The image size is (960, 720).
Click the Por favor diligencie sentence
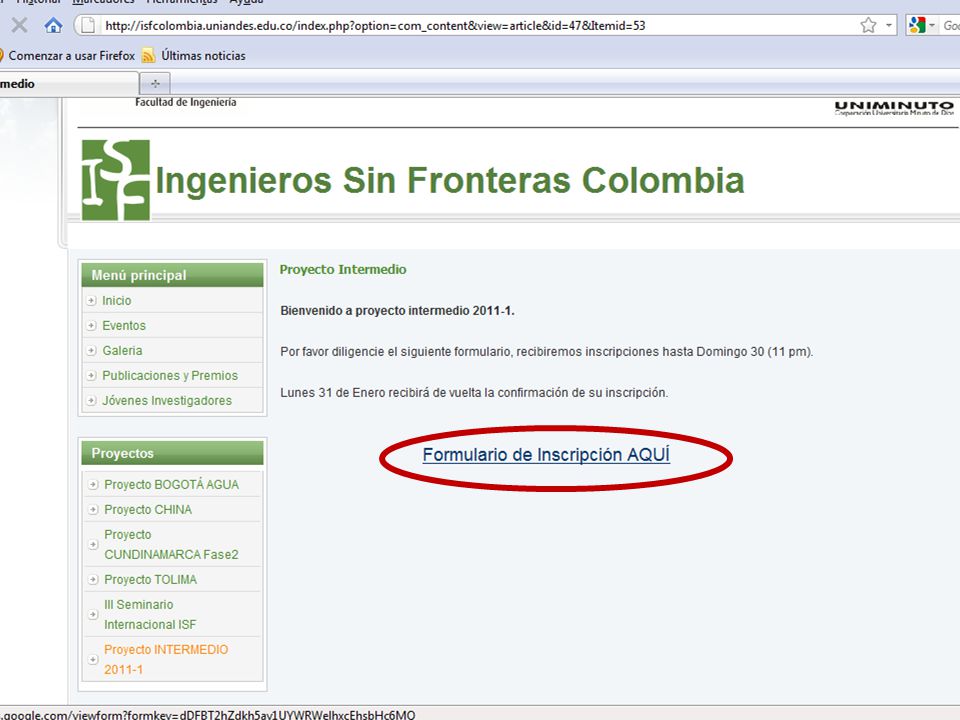point(547,352)
